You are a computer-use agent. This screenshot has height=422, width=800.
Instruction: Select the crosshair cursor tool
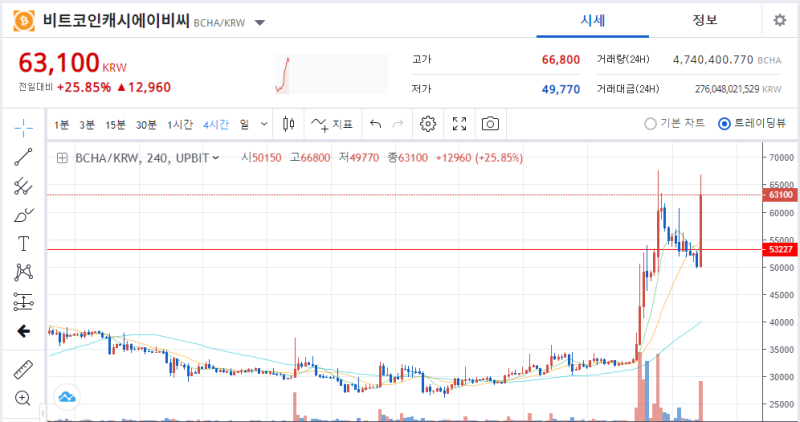[23, 128]
